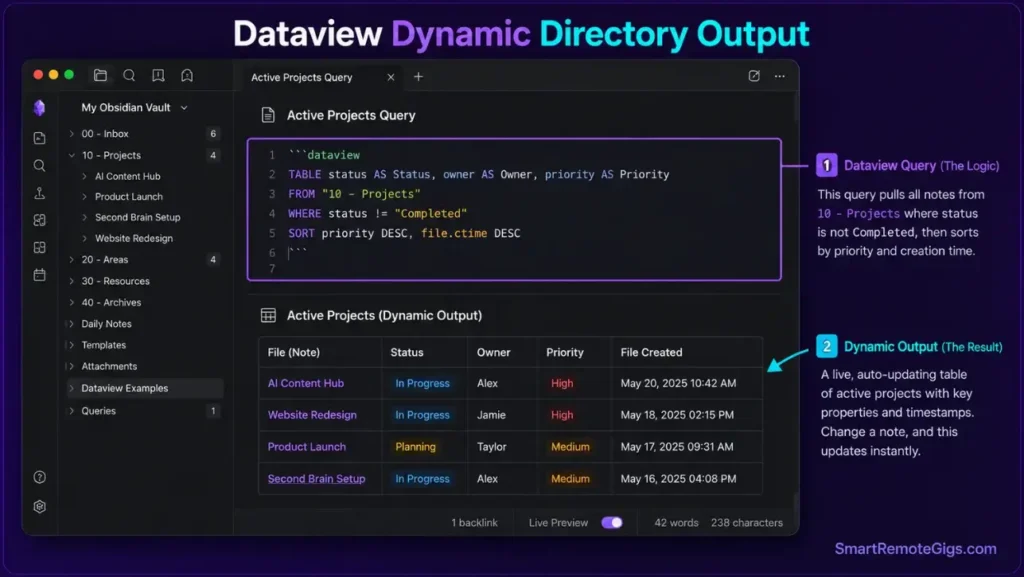Screen dimensions: 1024x577
Task: Click the edit mode icon top right
Action: (754, 76)
